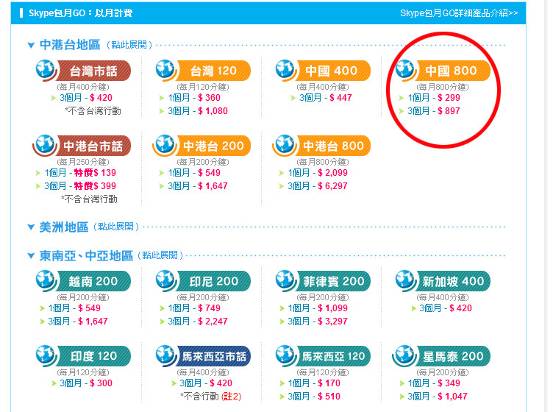Click the globe icon beside 星馬泰 200
The width and height of the screenshot is (553, 412).
point(404,355)
